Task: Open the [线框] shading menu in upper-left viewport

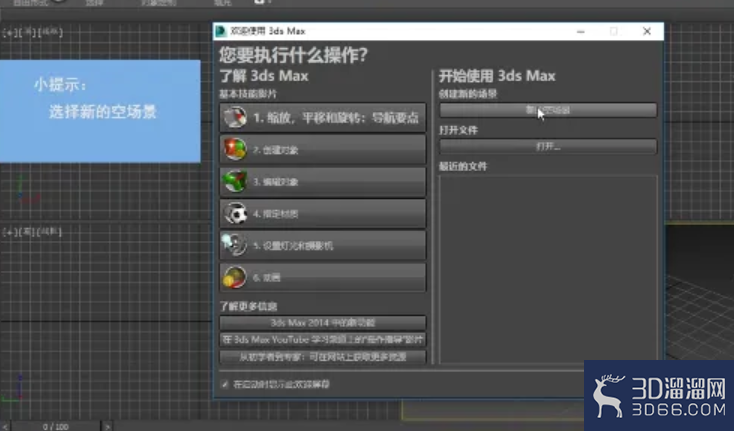Action: coord(50,32)
